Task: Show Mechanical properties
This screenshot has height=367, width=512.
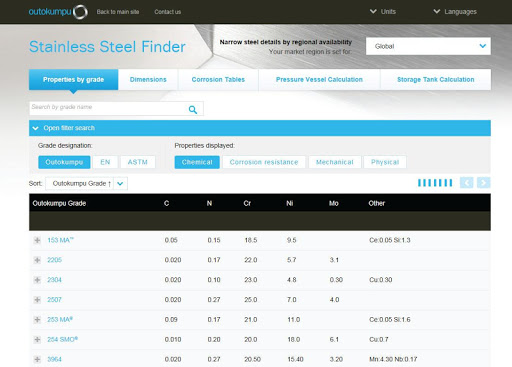Action: [x=335, y=162]
